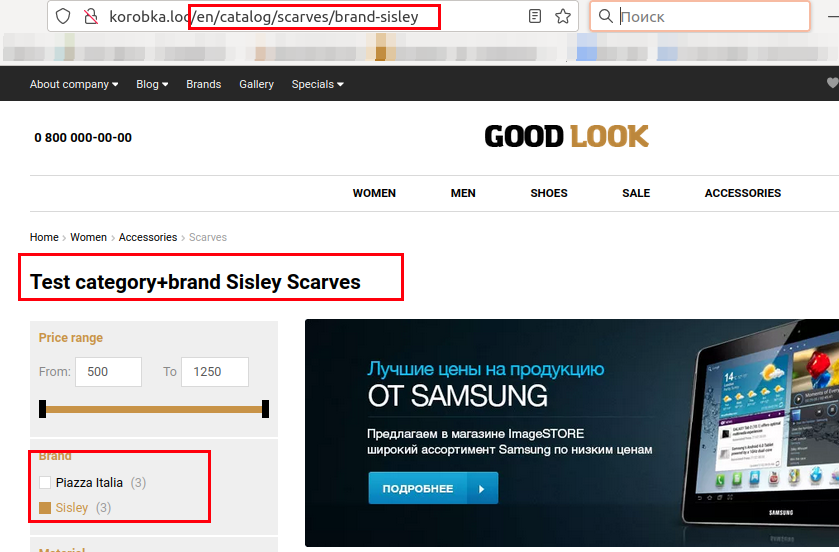Open the WOMEN category
This screenshot has width=839, height=552.
point(374,193)
